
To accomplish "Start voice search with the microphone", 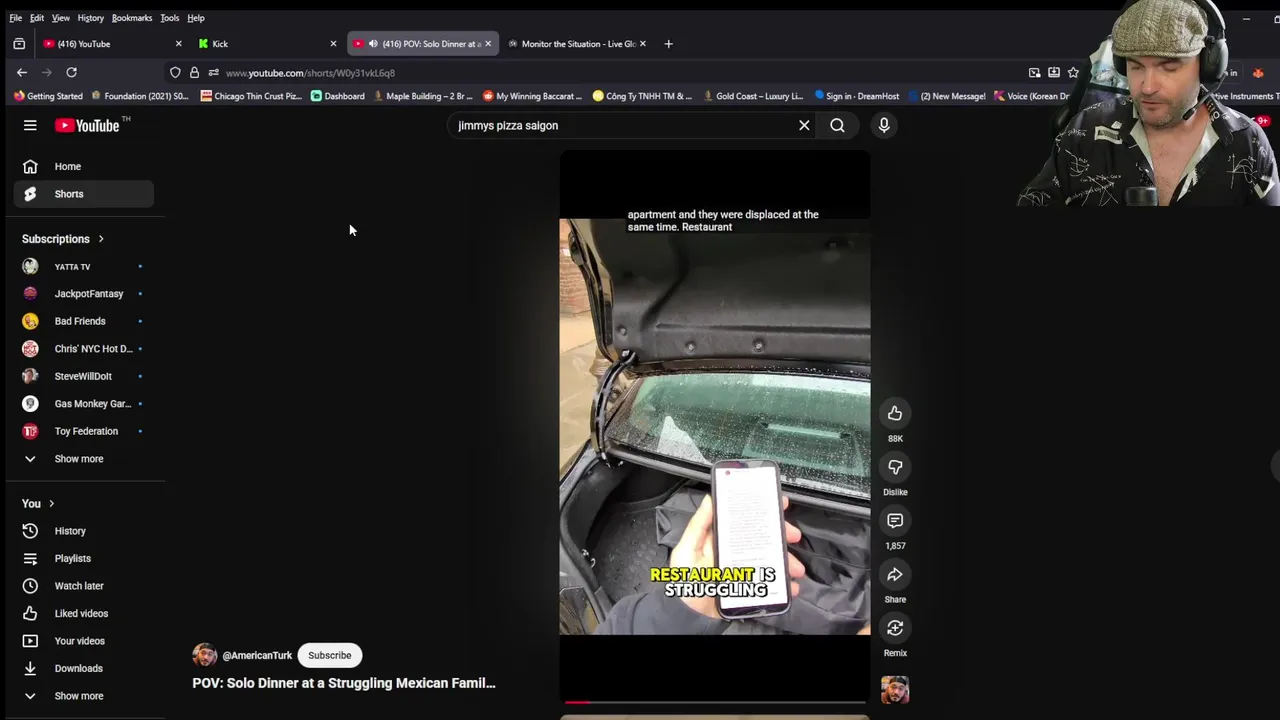I will [x=884, y=125].
